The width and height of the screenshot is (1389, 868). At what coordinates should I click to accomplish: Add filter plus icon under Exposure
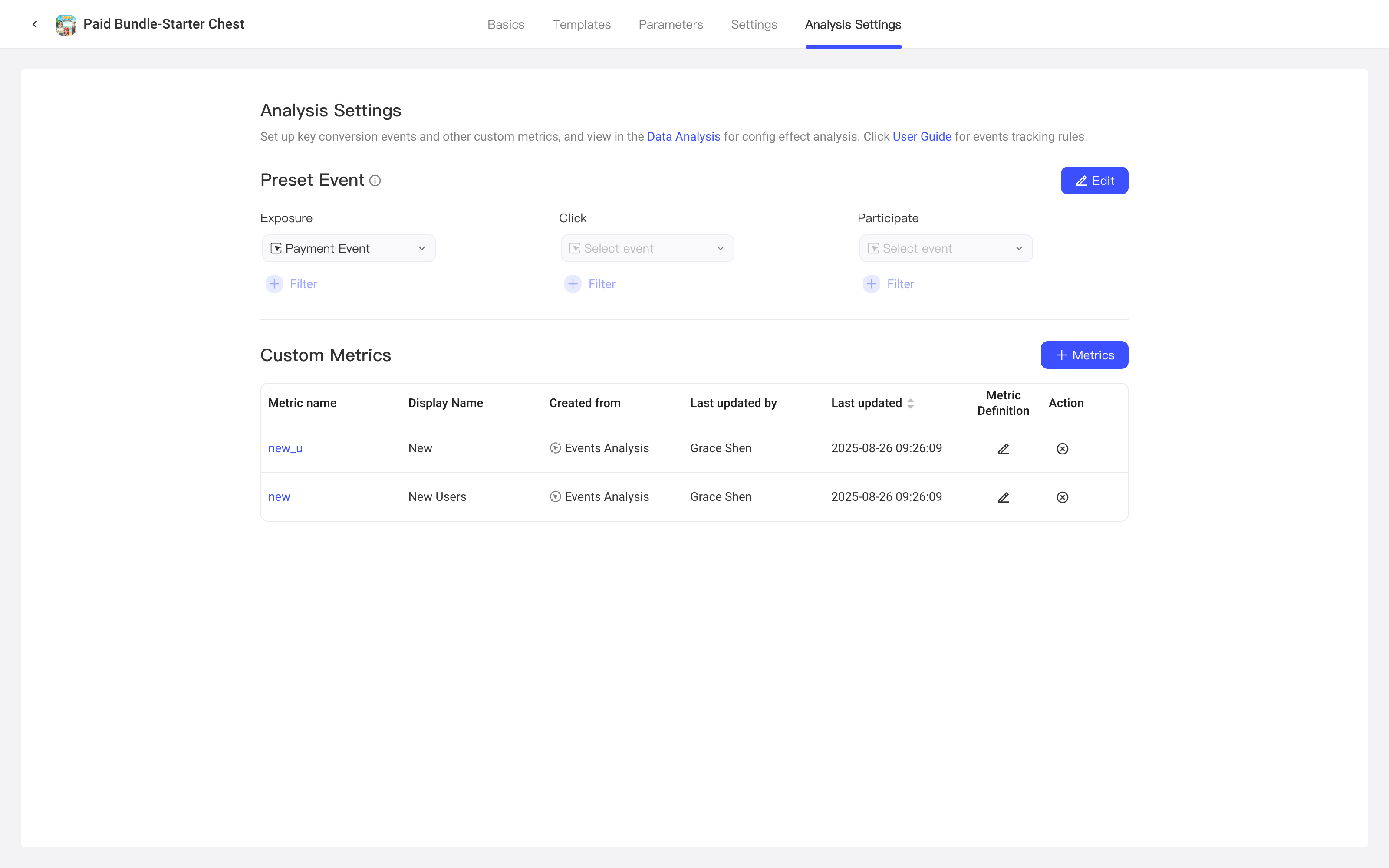pos(274,284)
